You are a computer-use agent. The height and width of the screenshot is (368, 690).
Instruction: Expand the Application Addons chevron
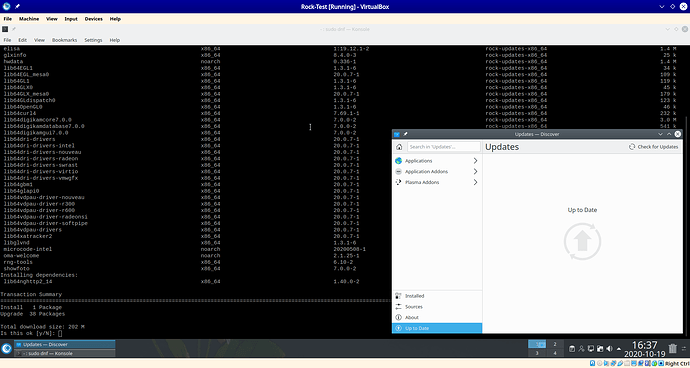(x=475, y=172)
